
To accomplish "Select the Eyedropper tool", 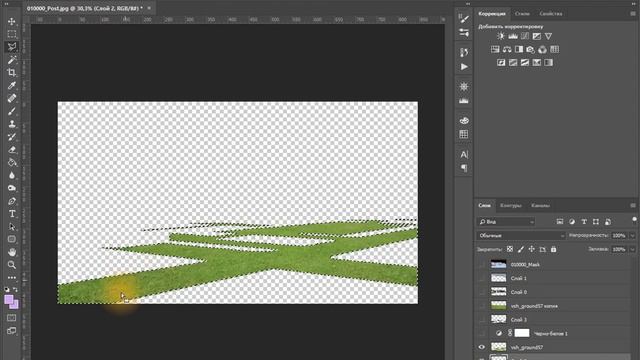I will 11,85.
